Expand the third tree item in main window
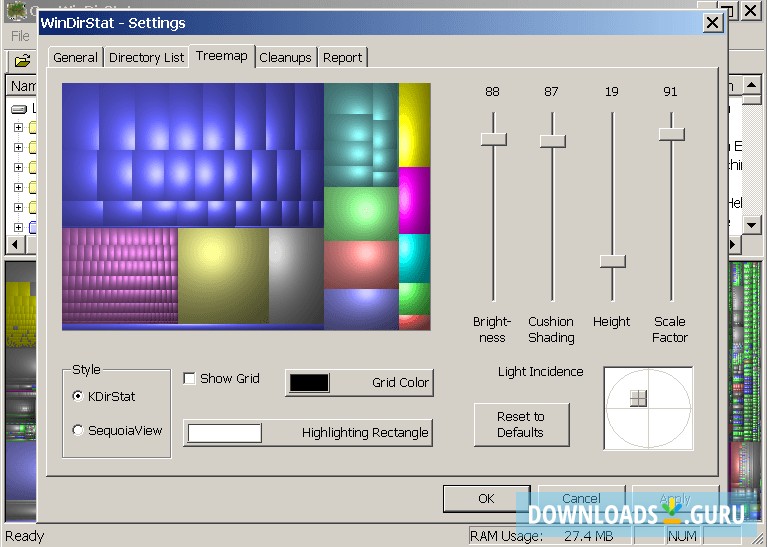 point(18,167)
